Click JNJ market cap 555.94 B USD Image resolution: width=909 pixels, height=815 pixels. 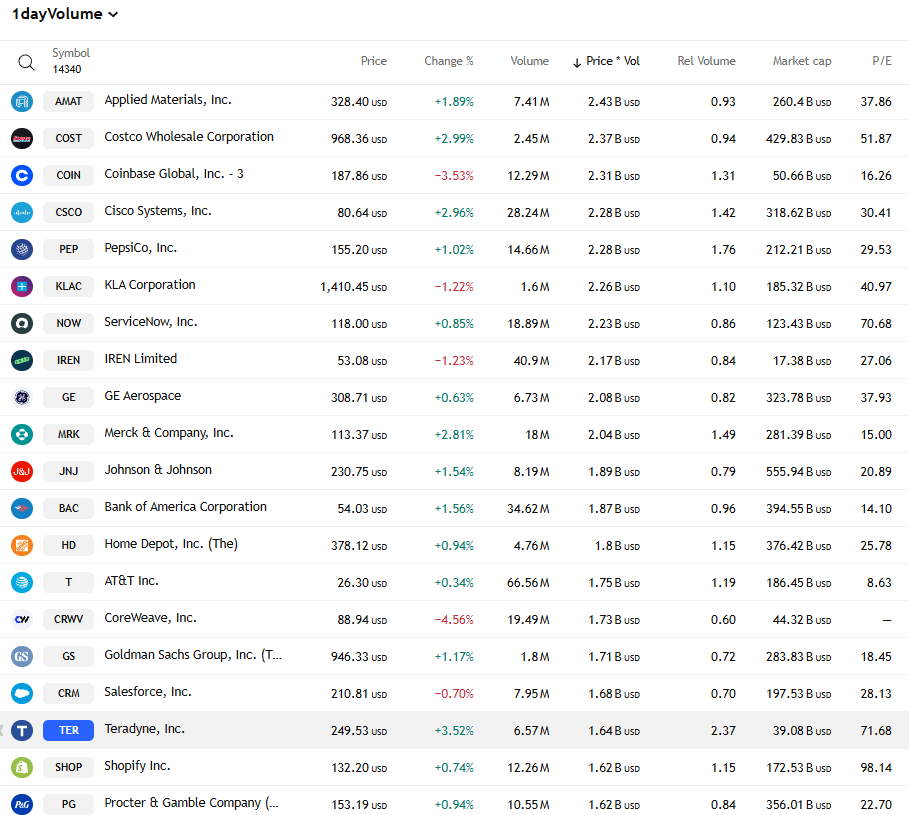pyautogui.click(x=798, y=472)
